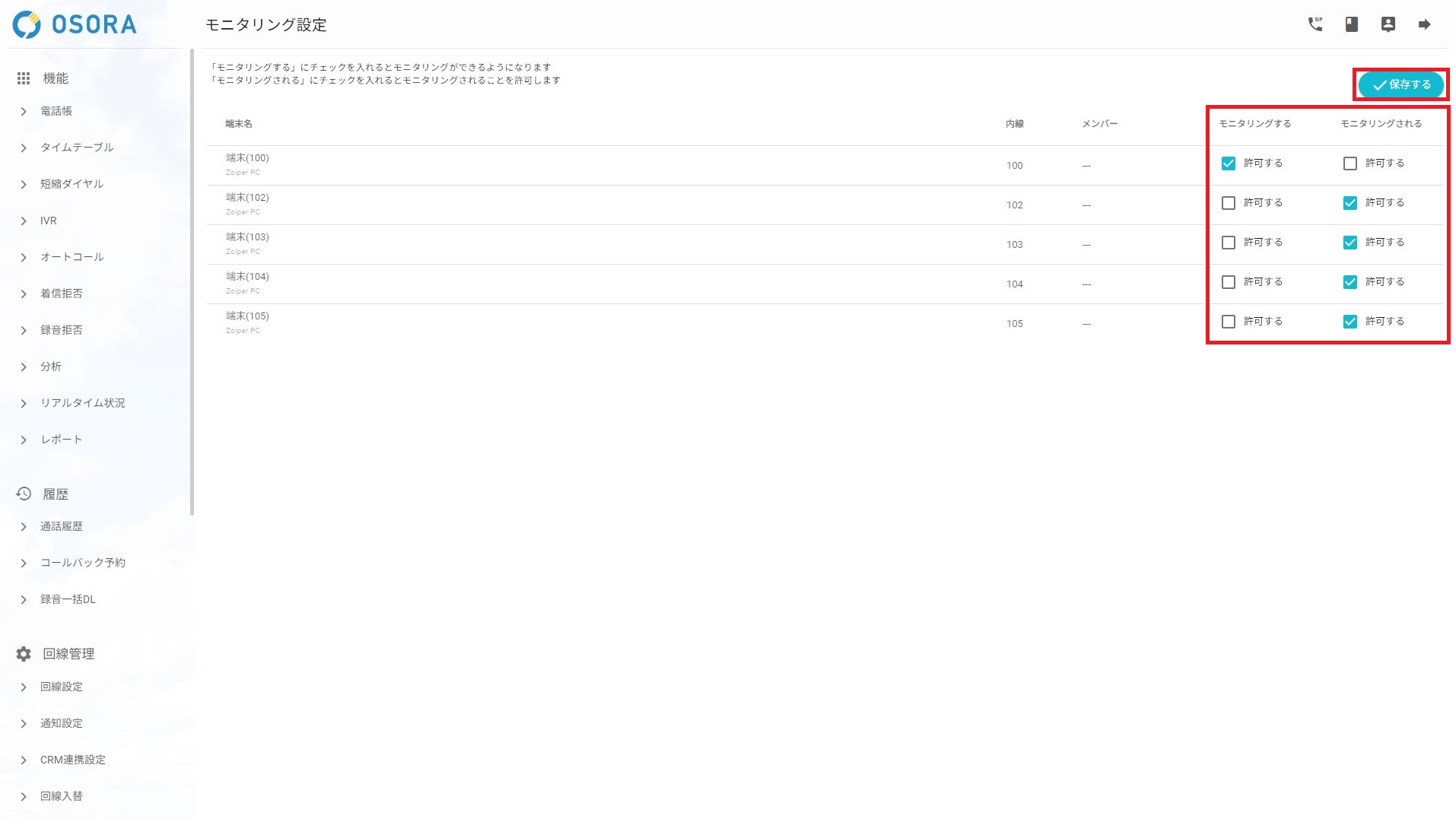
Task: Click extension number 105 cell
Action: point(1014,324)
